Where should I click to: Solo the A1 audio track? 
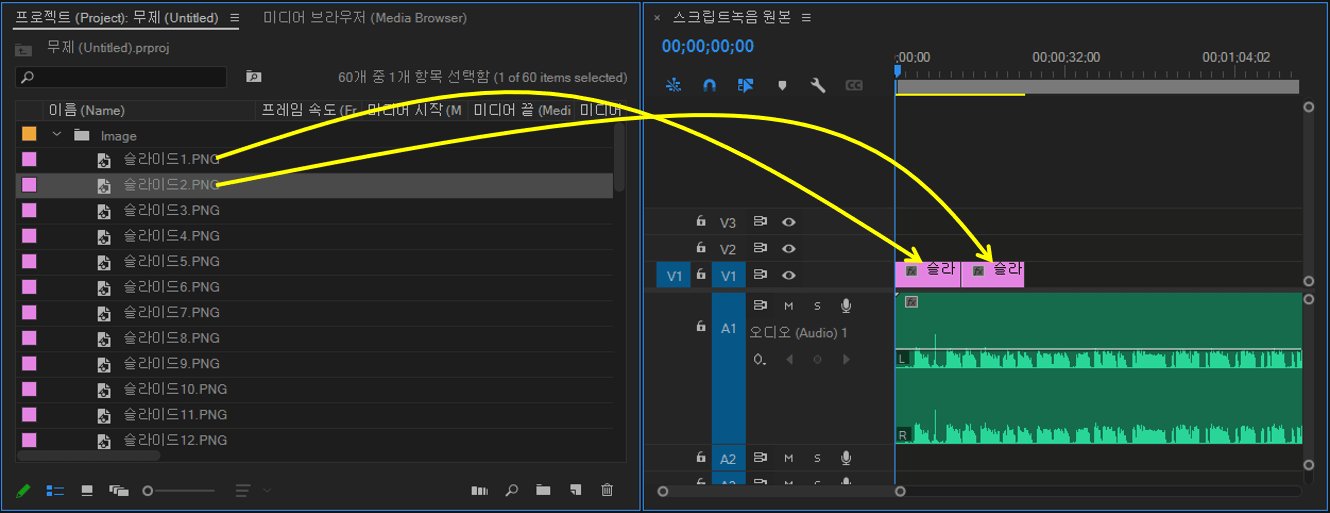(x=817, y=305)
